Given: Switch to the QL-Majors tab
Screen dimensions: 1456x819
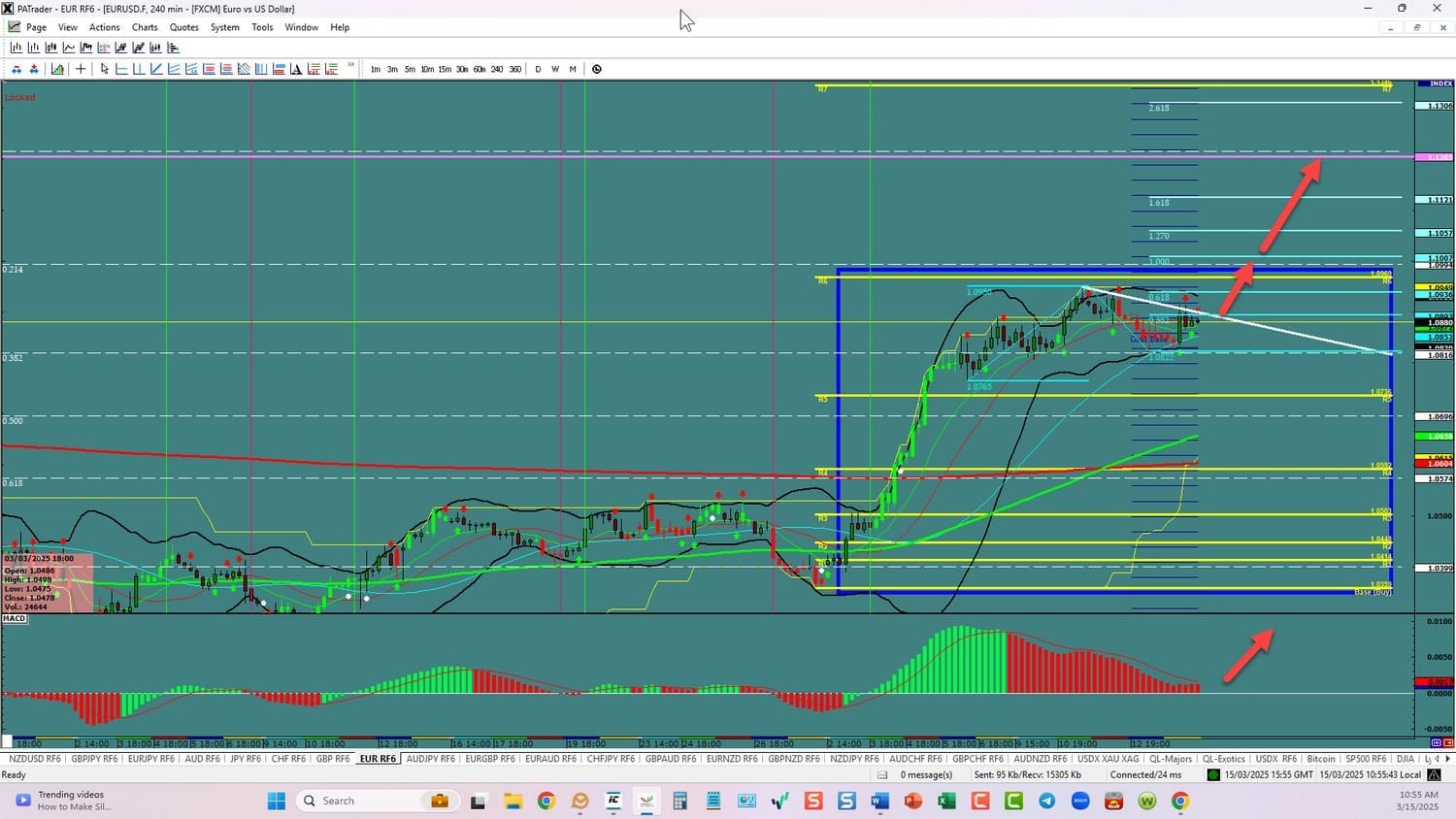Looking at the screenshot, I should point(1171,759).
